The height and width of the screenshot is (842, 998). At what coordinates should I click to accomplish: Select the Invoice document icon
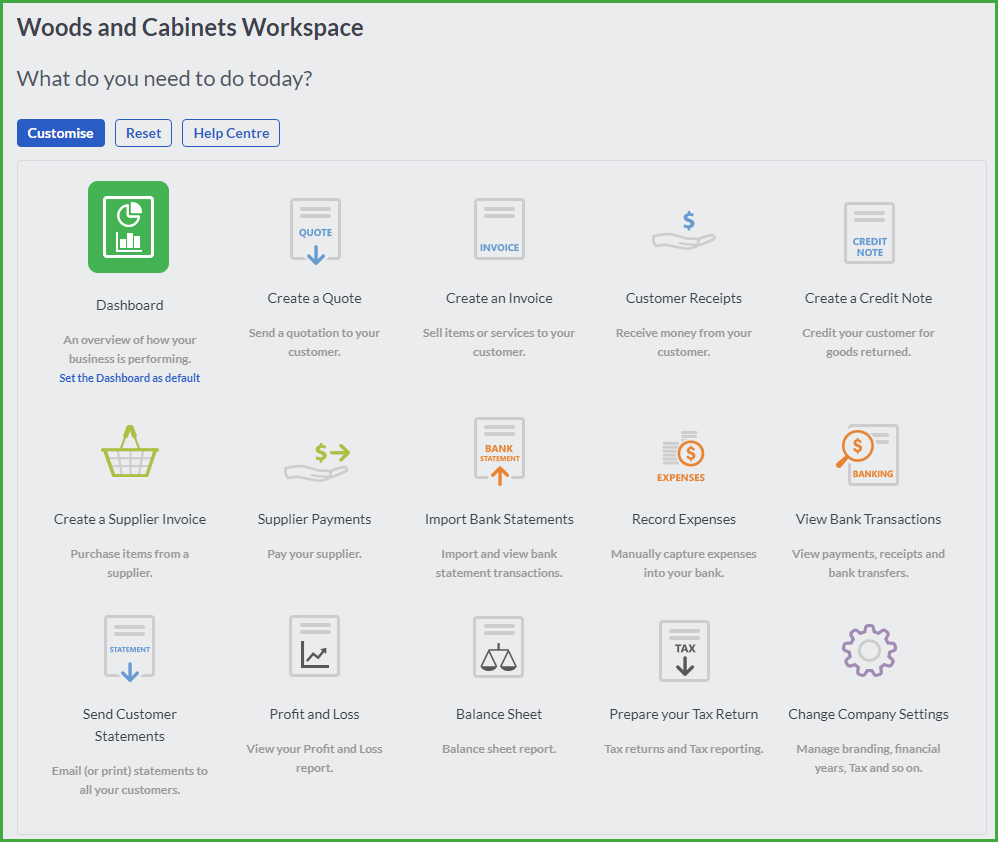[499, 229]
